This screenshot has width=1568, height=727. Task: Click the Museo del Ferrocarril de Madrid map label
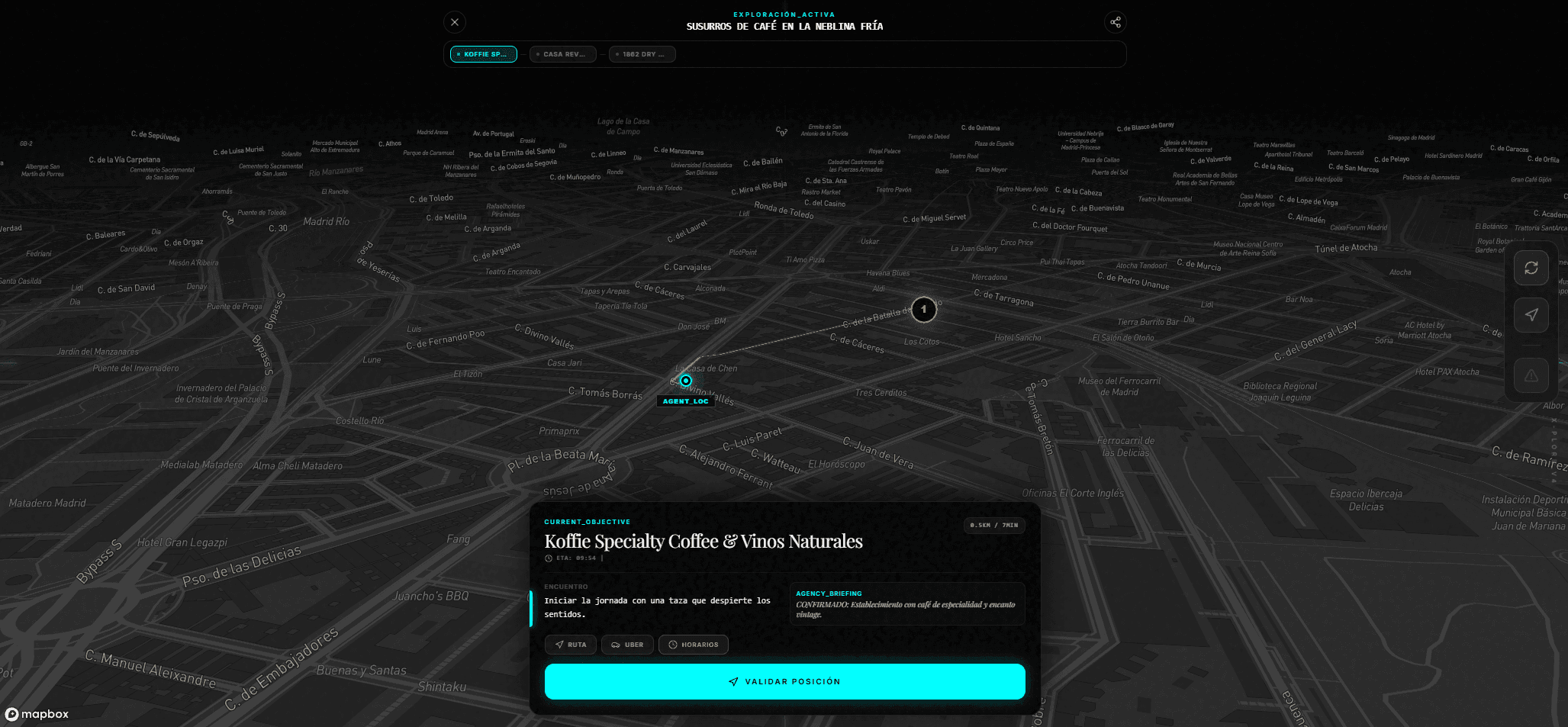(x=1119, y=386)
